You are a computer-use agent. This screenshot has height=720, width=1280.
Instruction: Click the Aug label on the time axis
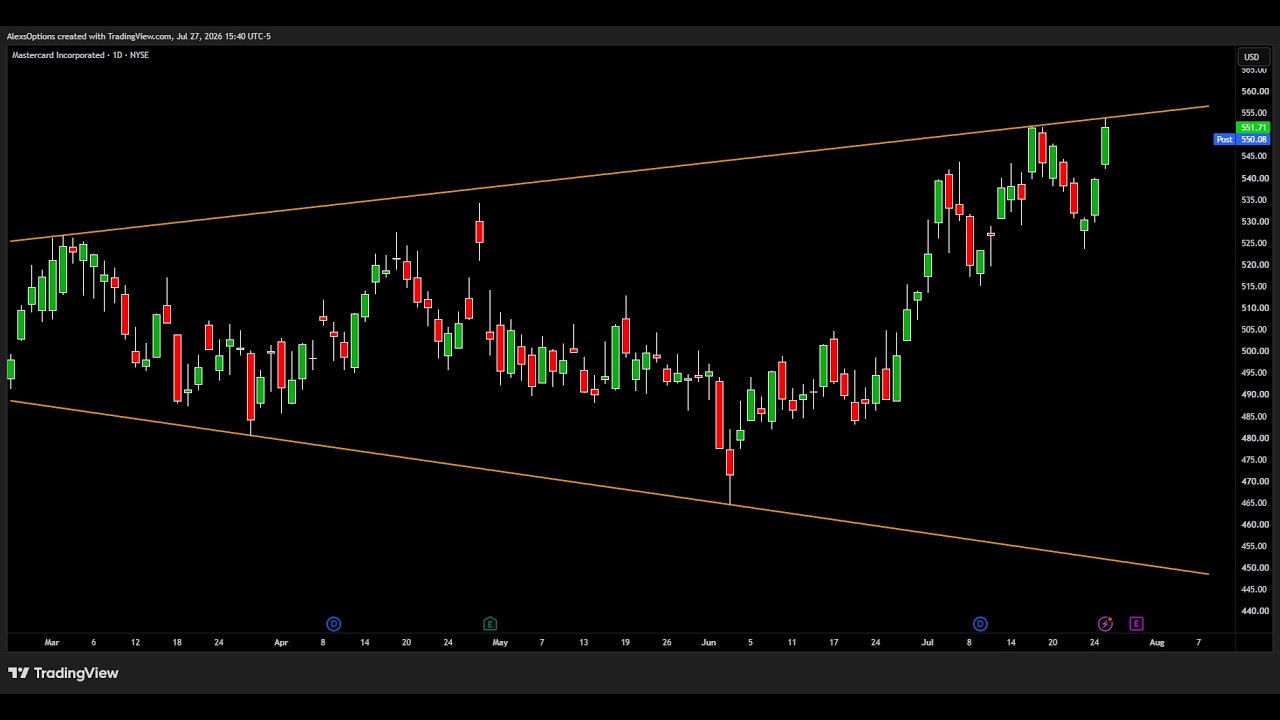tap(1157, 643)
